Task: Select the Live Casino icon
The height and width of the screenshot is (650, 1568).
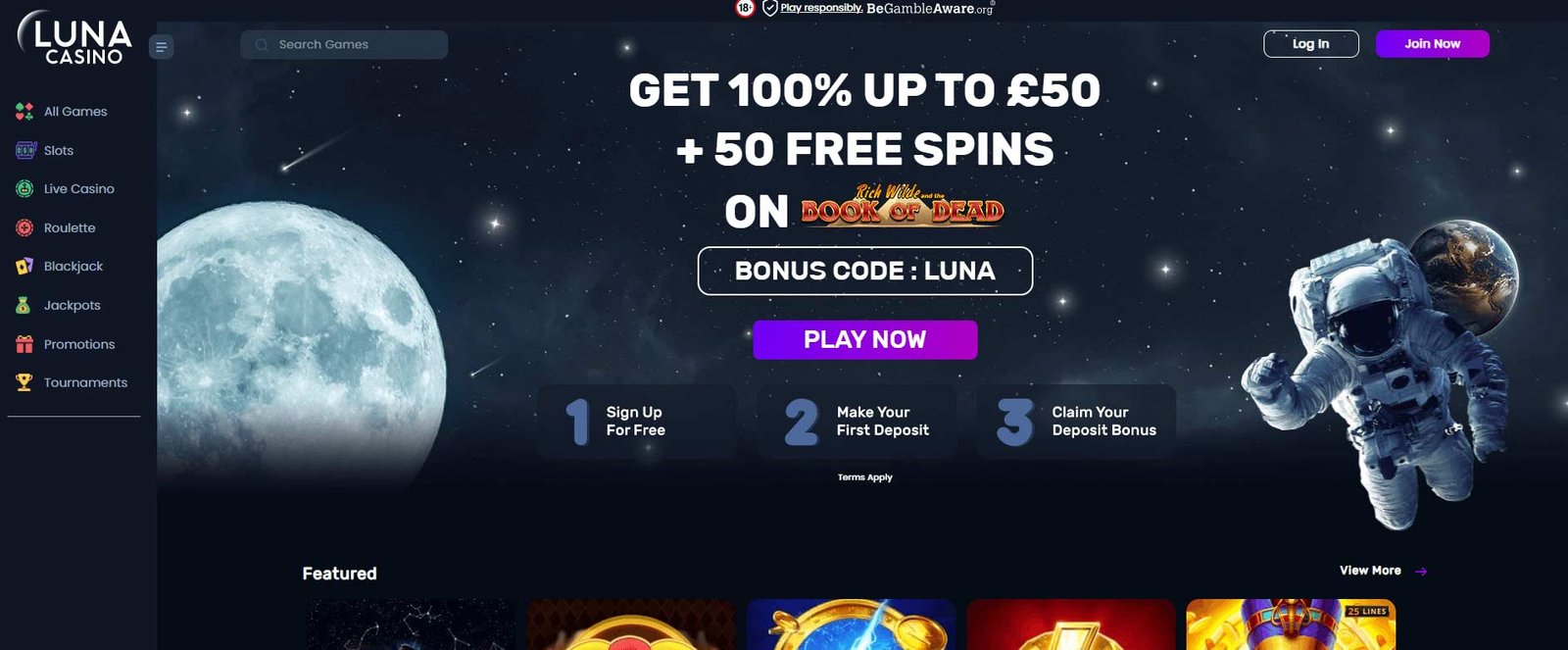Action: 24,189
